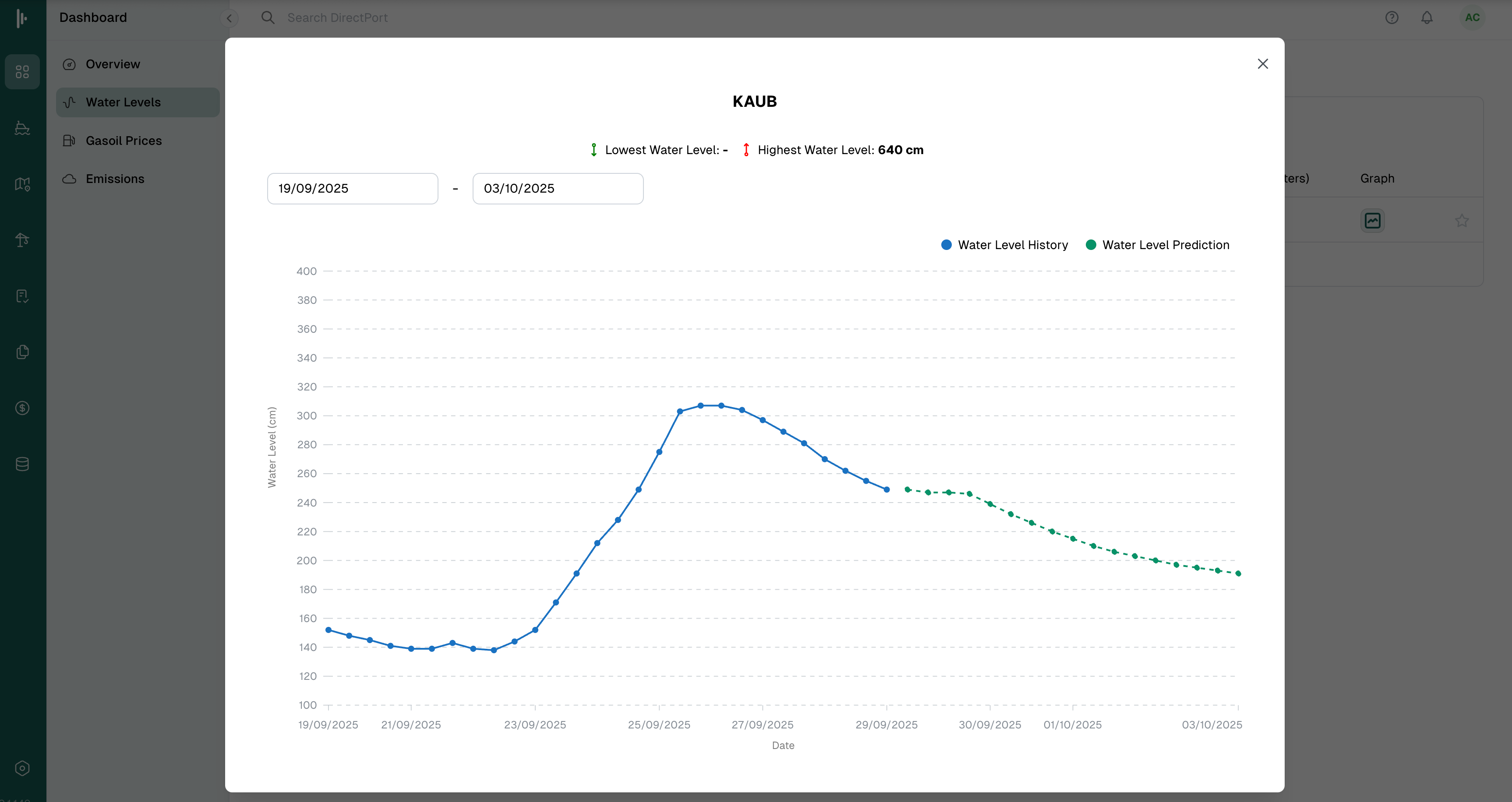This screenshot has height=802, width=1512.
Task: Open the documents checklist icon in sidebar
Action: coord(22,295)
